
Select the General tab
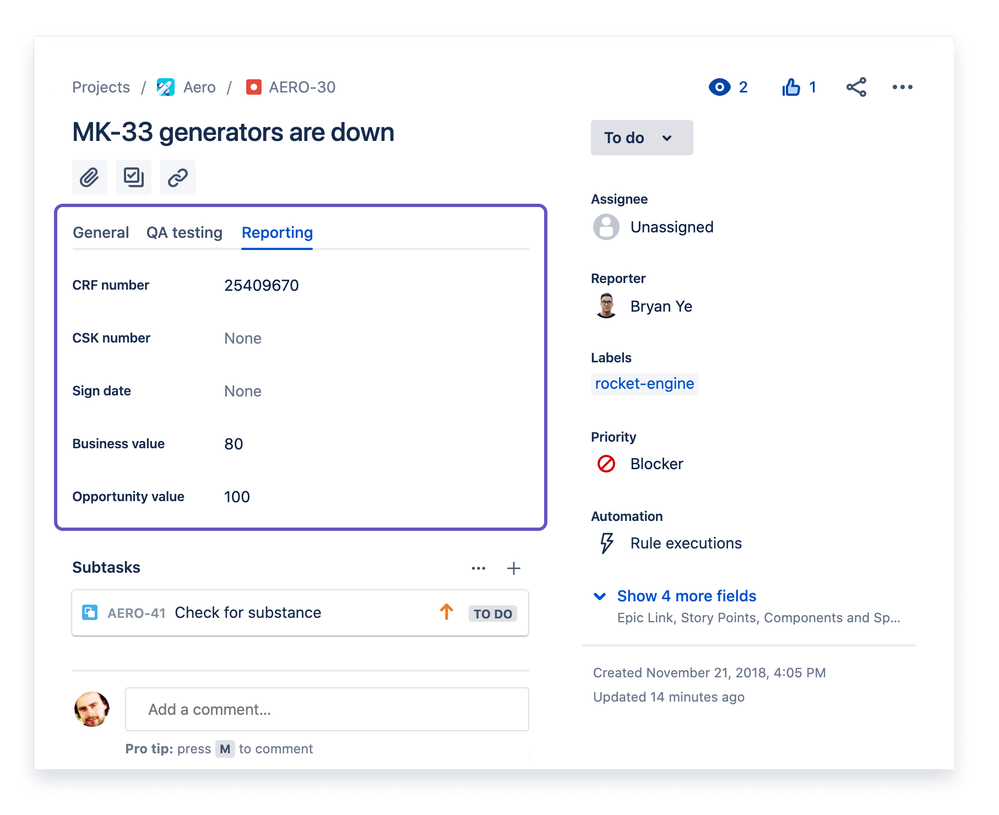click(100, 232)
